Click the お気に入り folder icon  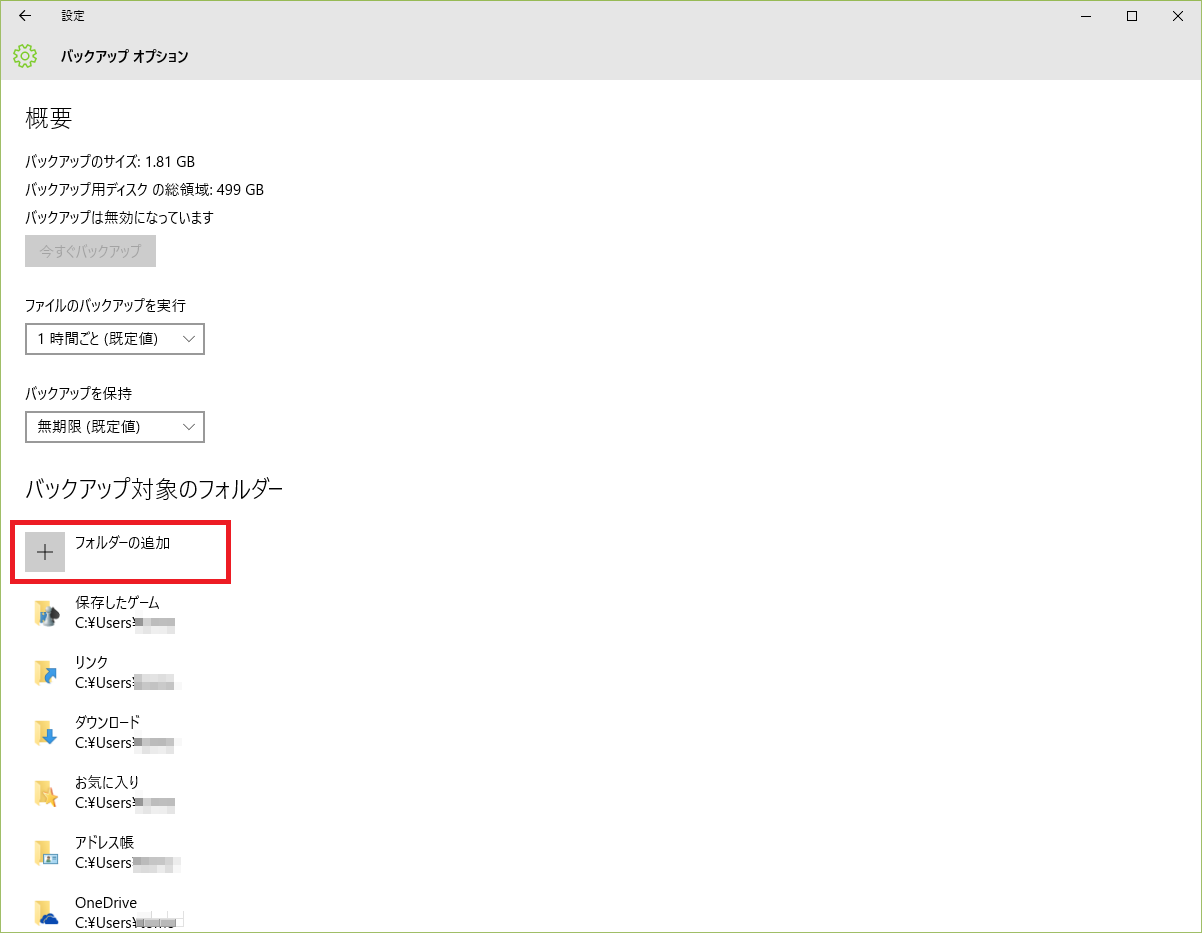click(45, 792)
